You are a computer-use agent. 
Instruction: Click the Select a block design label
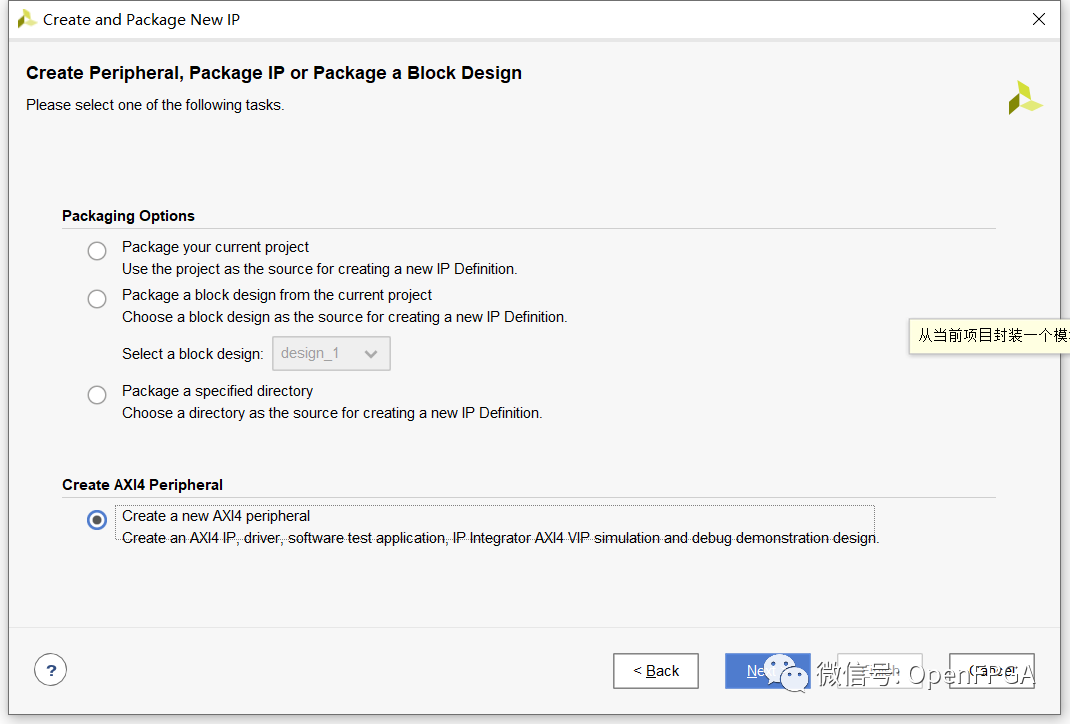tap(193, 354)
